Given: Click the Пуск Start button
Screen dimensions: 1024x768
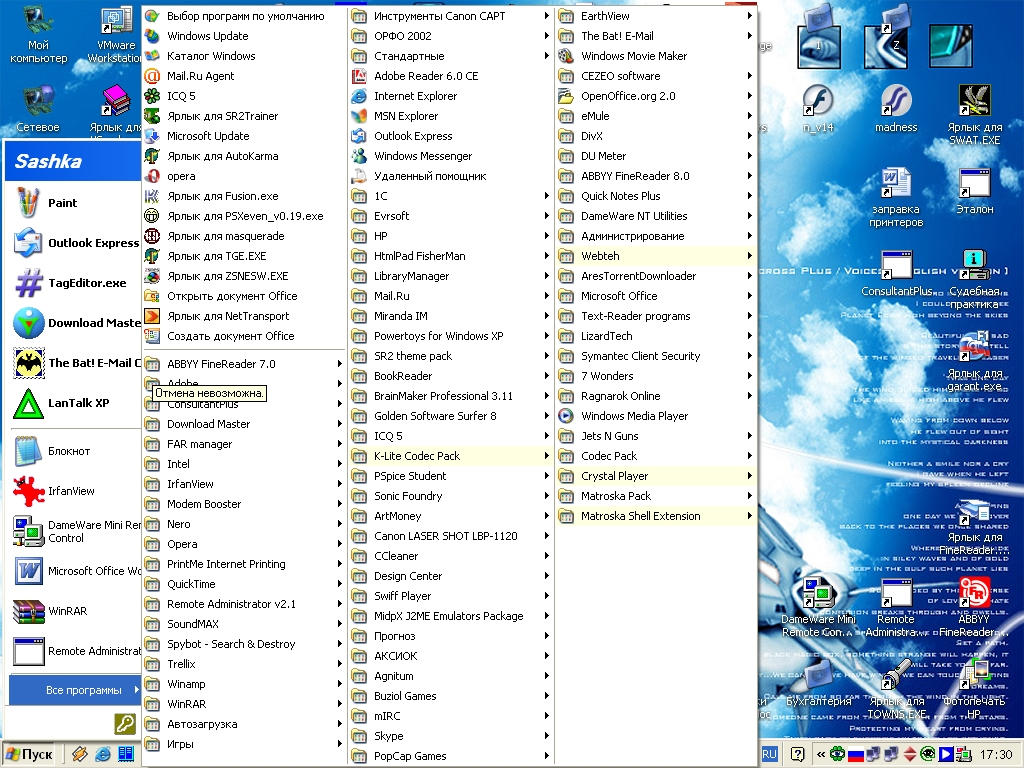Looking at the screenshot, I should (29, 754).
